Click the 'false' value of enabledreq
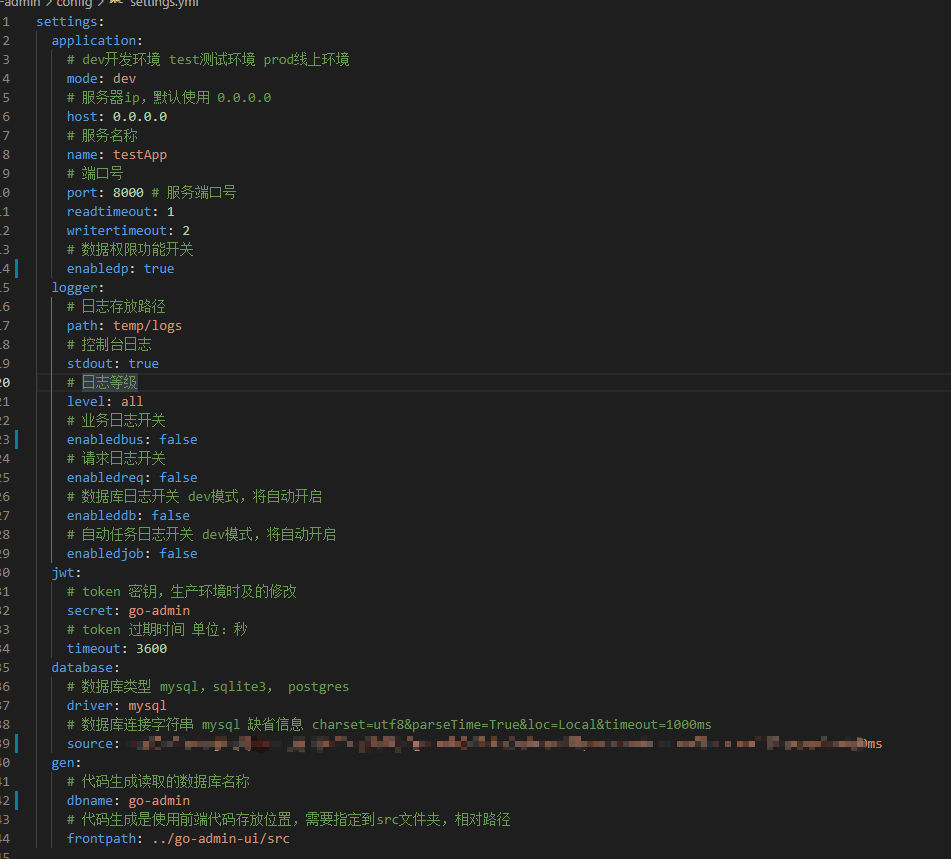Screen dimensions: 951x859 pyautogui.click(x=178, y=478)
